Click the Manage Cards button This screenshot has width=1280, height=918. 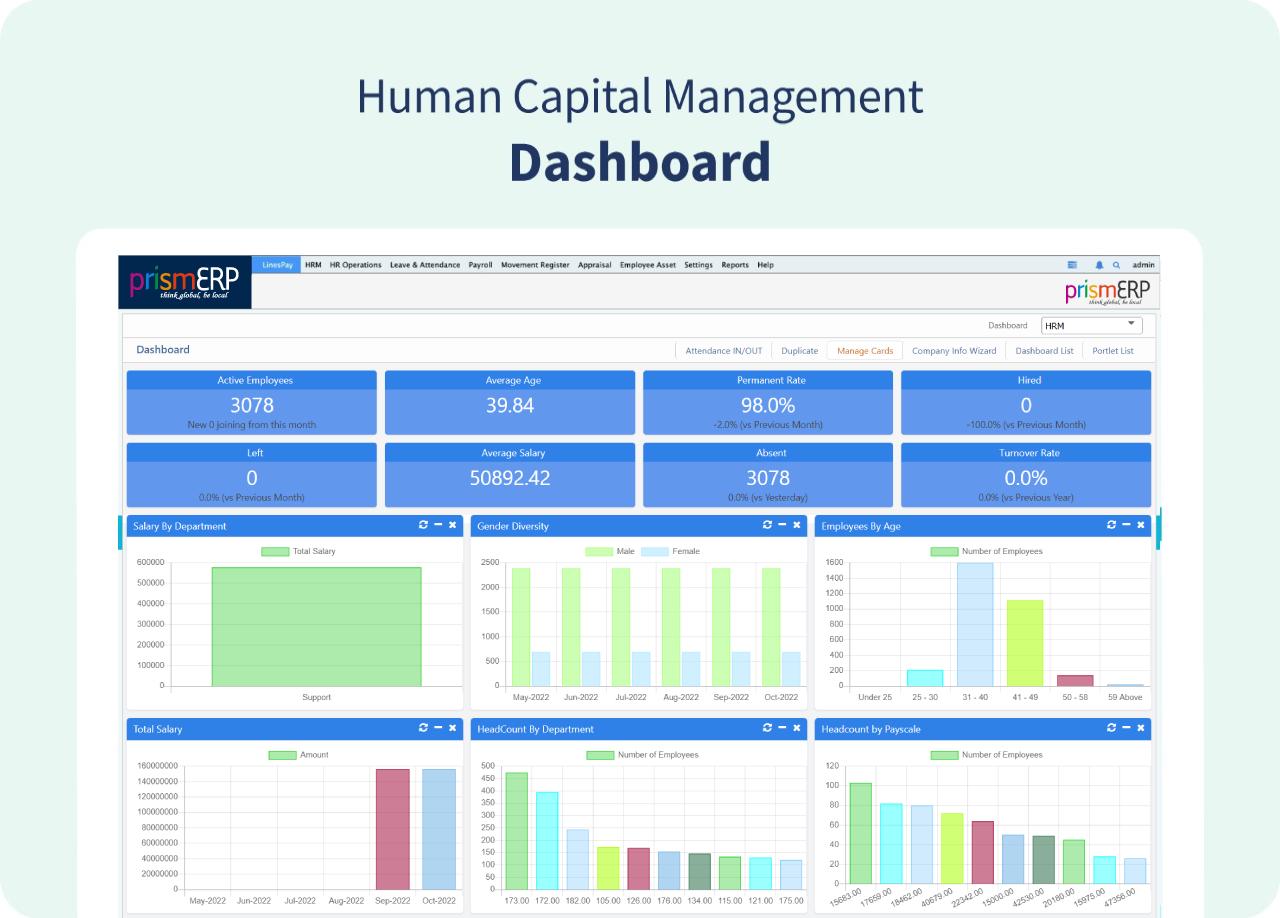[865, 351]
